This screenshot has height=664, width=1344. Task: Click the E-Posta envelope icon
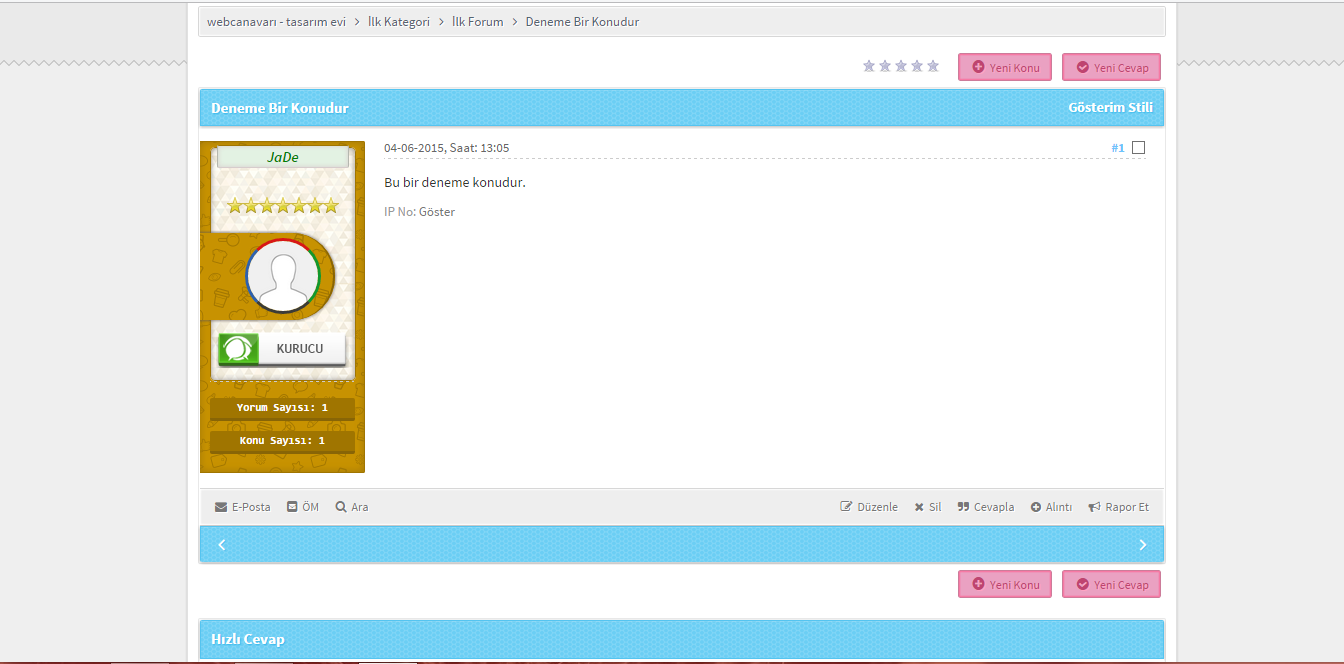click(221, 507)
